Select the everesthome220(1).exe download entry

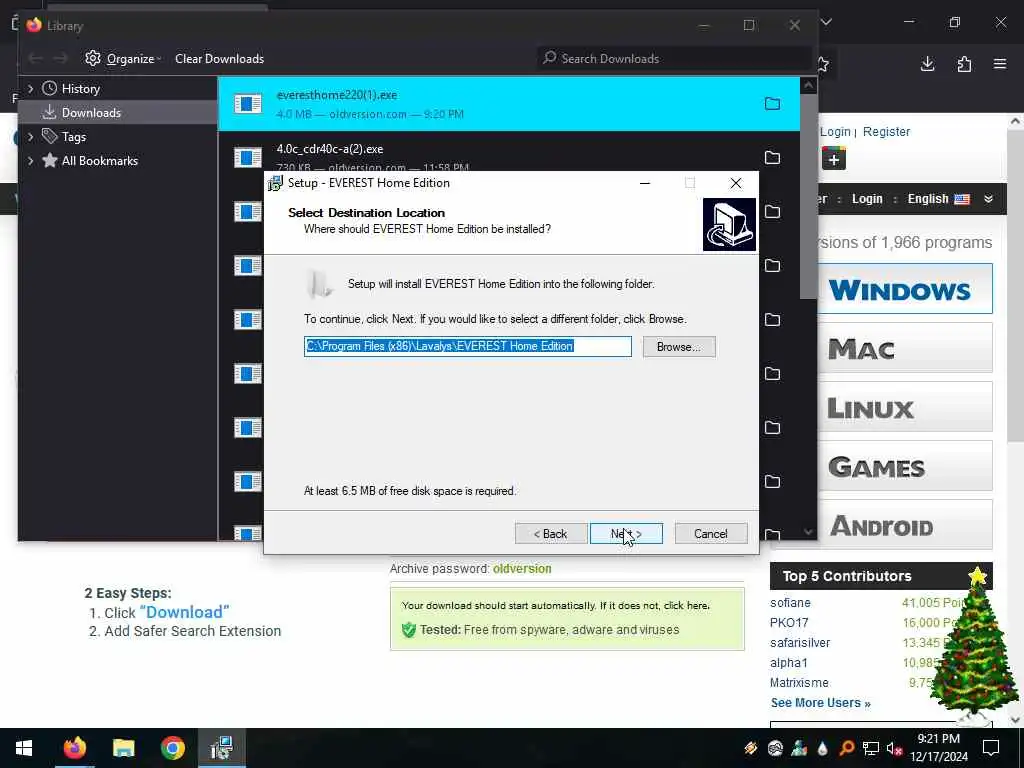point(508,104)
